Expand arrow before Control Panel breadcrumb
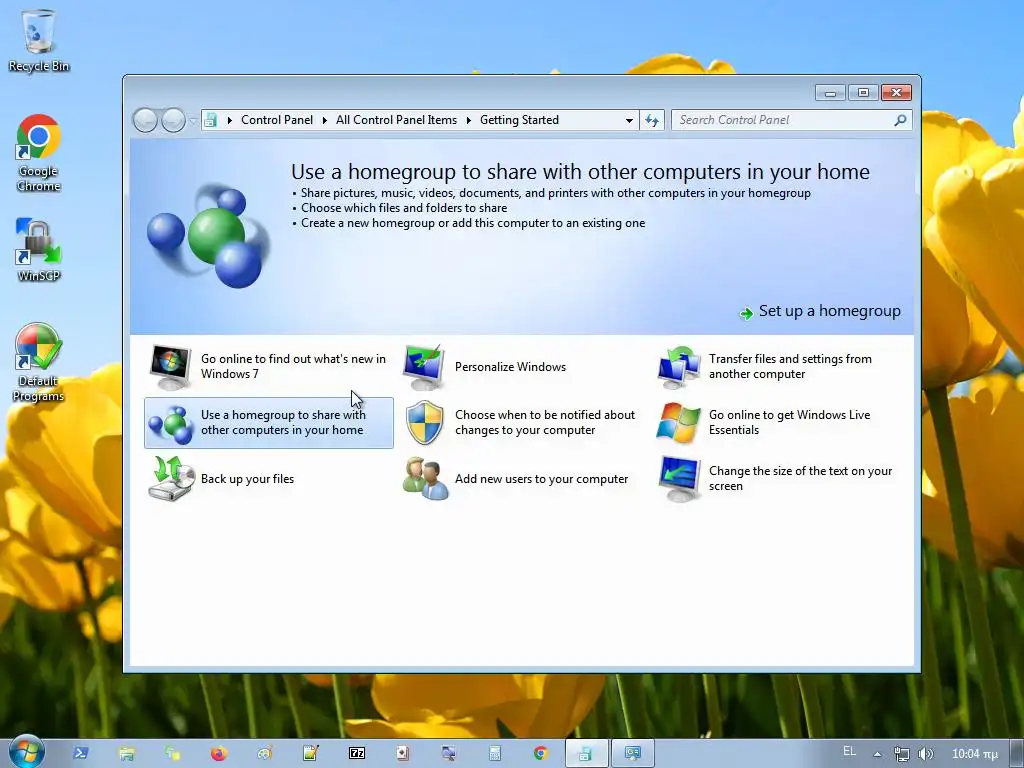Image resolution: width=1024 pixels, height=768 pixels. tap(229, 120)
